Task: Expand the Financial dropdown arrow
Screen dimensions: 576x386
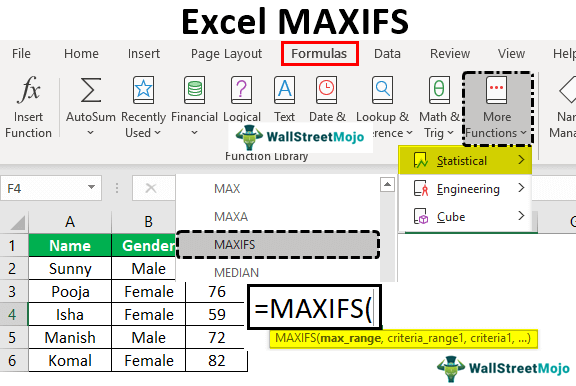Action: 194,133
